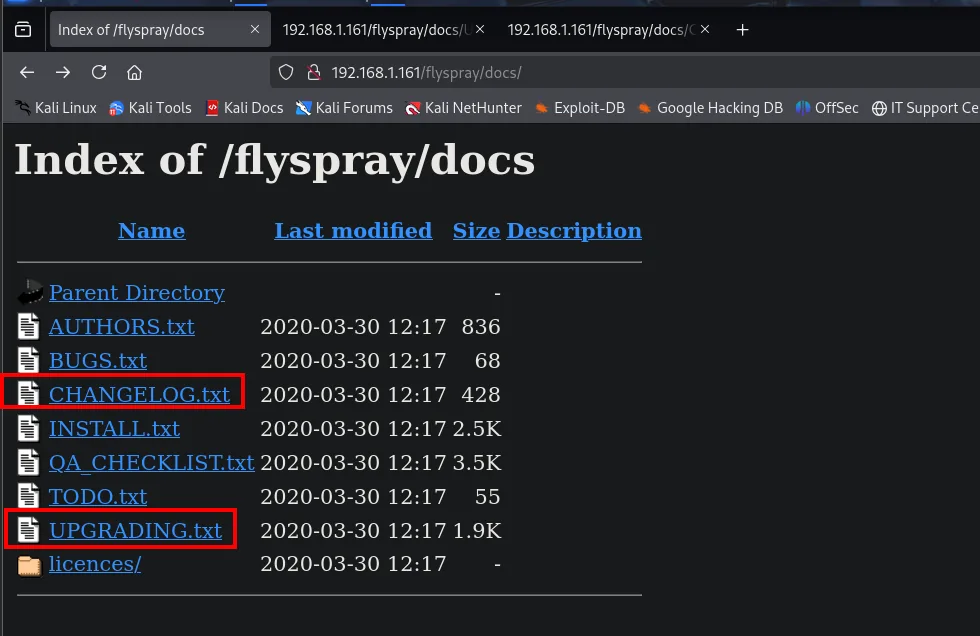The height and width of the screenshot is (636, 980).
Task: Click the file icon beside AUTHORS.txt
Action: click(29, 327)
